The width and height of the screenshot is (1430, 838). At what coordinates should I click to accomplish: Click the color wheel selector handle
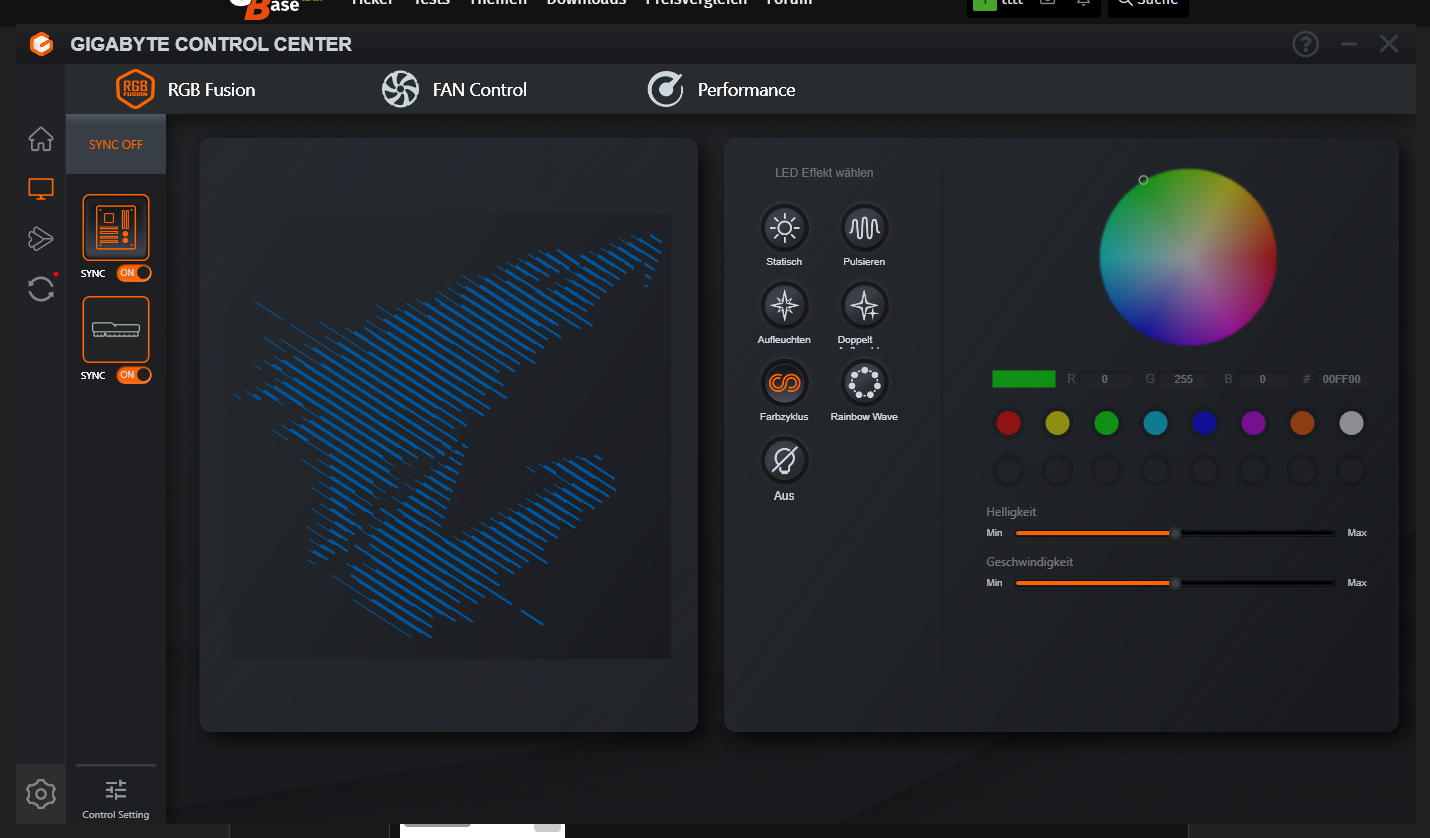1143,180
